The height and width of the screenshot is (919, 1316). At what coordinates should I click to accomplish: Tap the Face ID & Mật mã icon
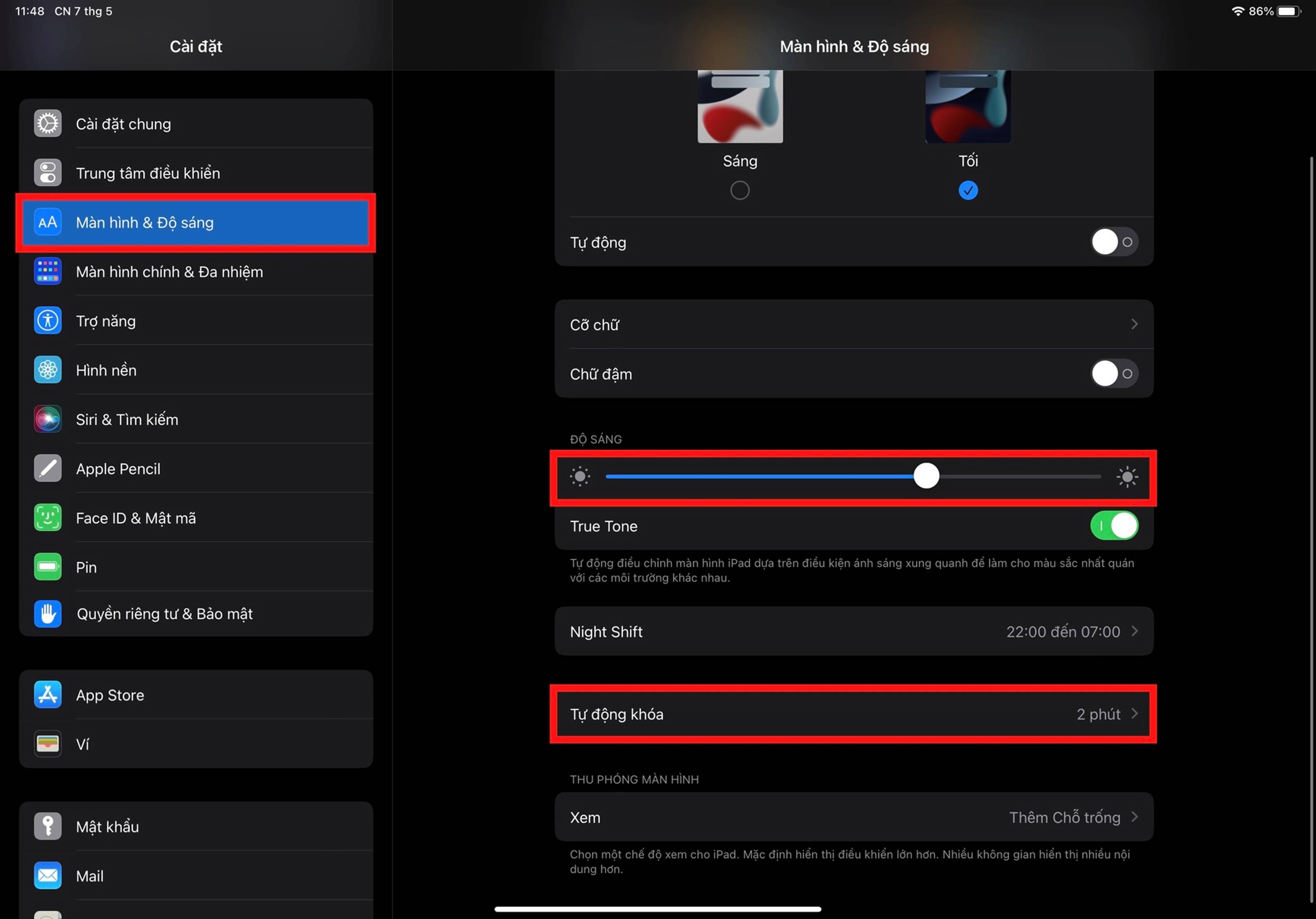[47, 517]
